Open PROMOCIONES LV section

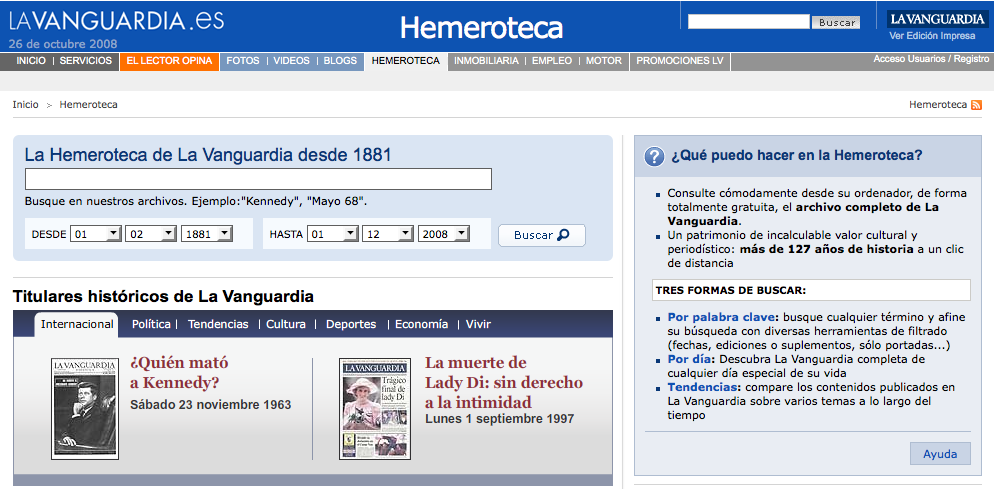click(x=680, y=61)
